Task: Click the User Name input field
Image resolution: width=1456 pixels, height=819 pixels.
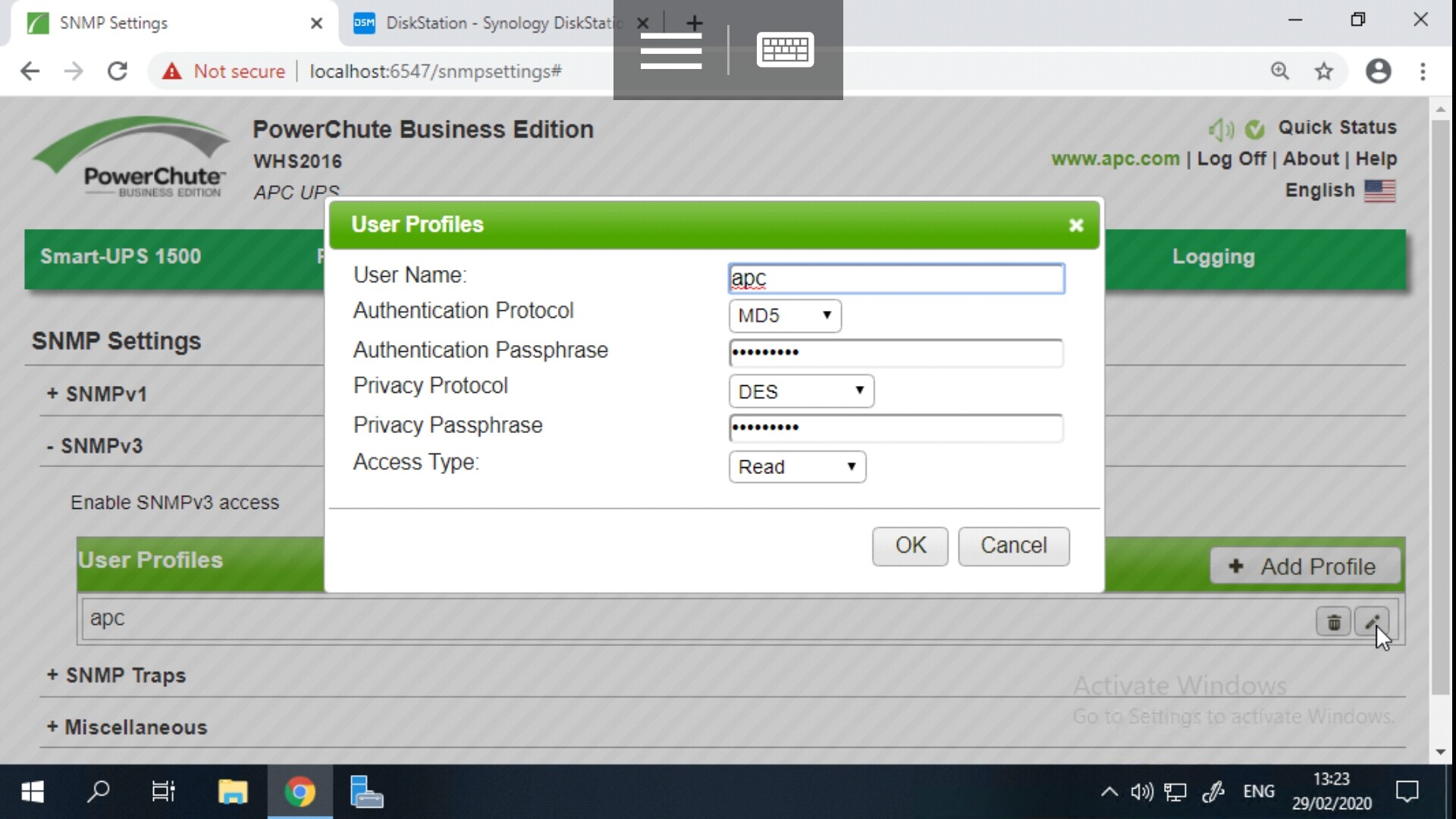Action: click(x=896, y=278)
